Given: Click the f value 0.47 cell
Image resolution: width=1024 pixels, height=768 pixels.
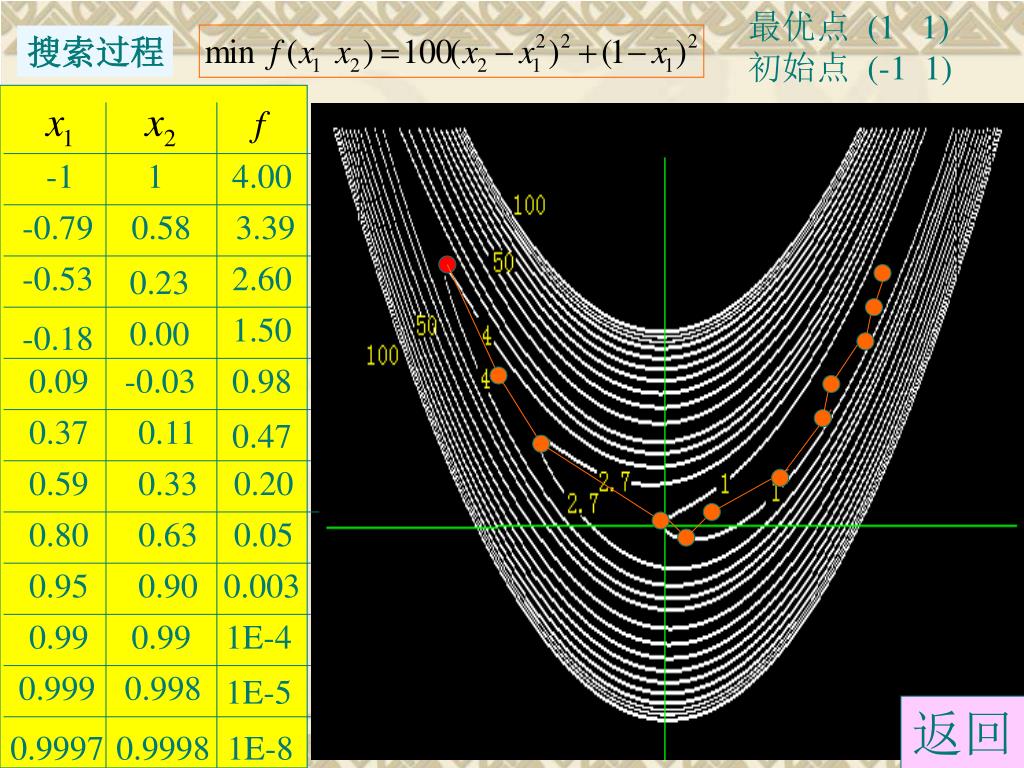Looking at the screenshot, I should [262, 436].
